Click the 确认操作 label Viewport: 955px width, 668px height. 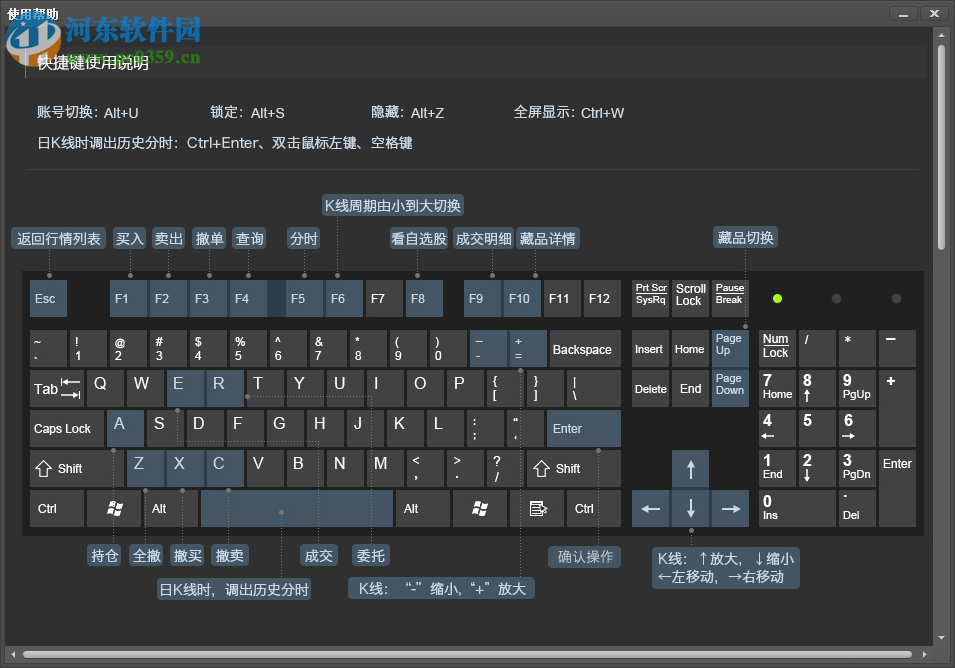coord(585,557)
